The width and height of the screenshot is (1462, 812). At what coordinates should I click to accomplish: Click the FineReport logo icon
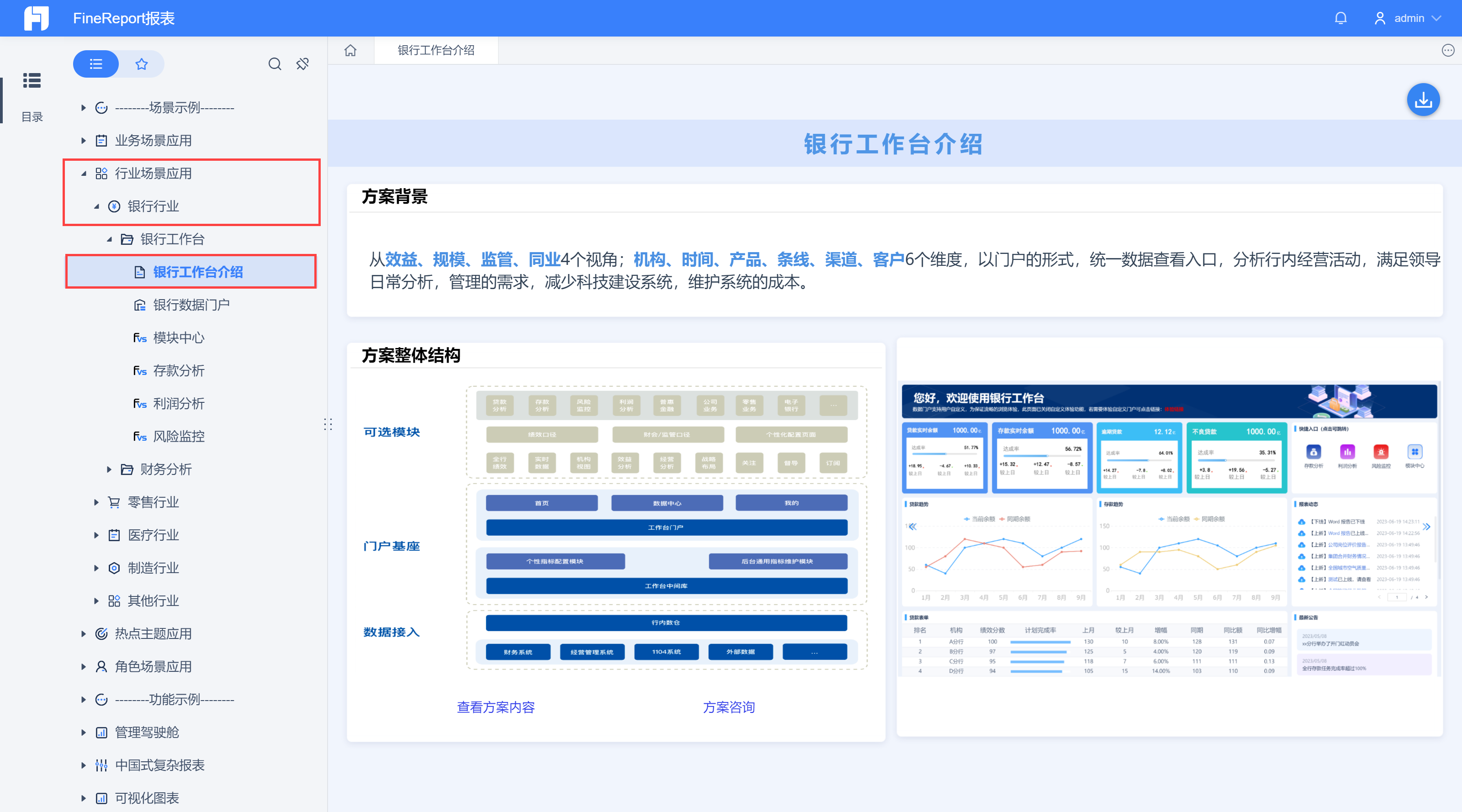point(36,18)
